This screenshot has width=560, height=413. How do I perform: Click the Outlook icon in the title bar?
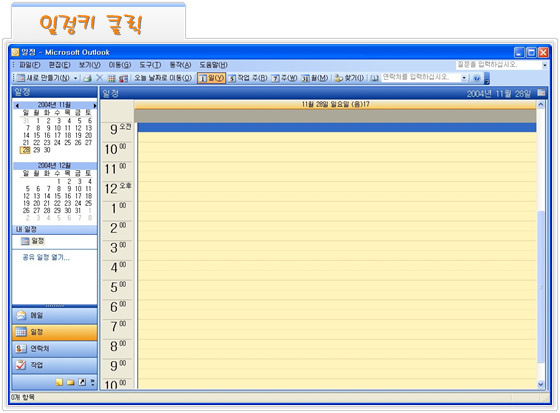click(x=15, y=53)
